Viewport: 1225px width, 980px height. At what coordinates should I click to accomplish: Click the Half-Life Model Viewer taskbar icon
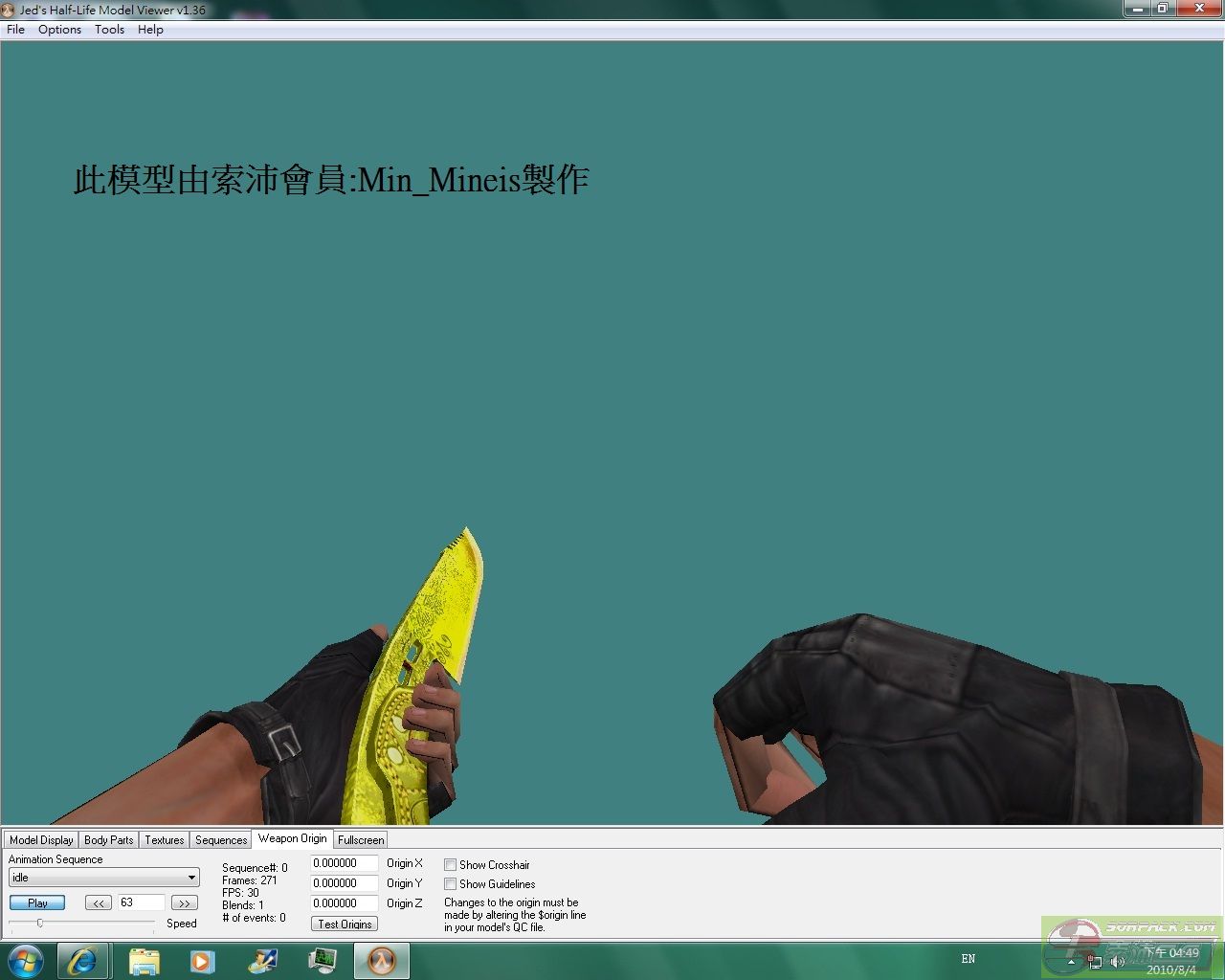click(x=382, y=961)
